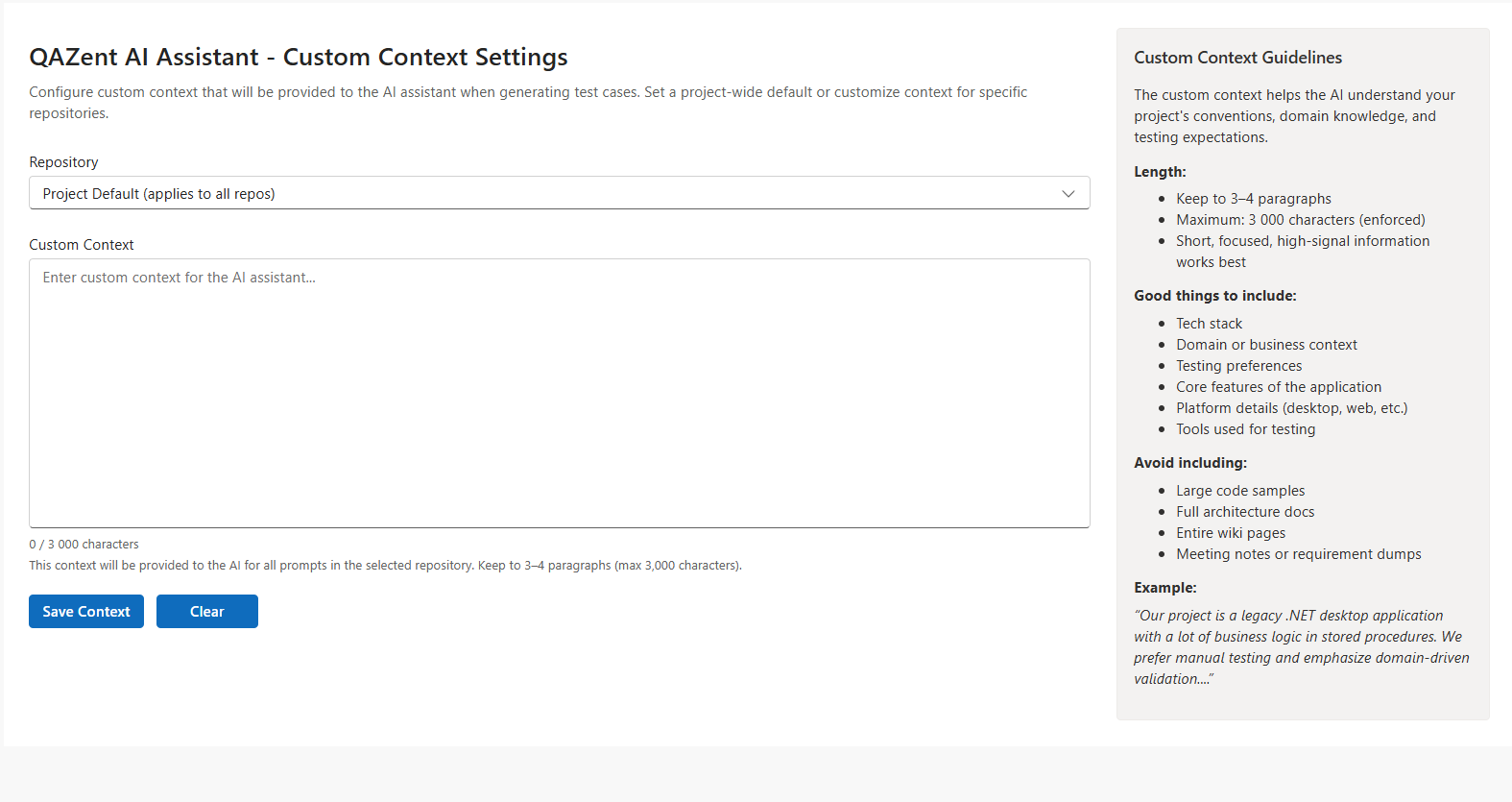Click the page title QAZent AI Assistant heading
The image size is (1512, 802).
click(x=299, y=57)
